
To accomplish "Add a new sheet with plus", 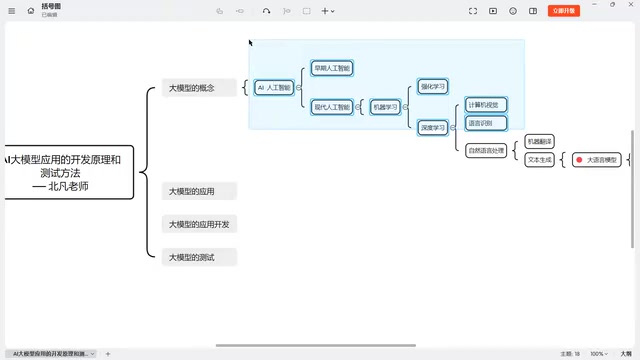I will pyautogui.click(x=108, y=354).
